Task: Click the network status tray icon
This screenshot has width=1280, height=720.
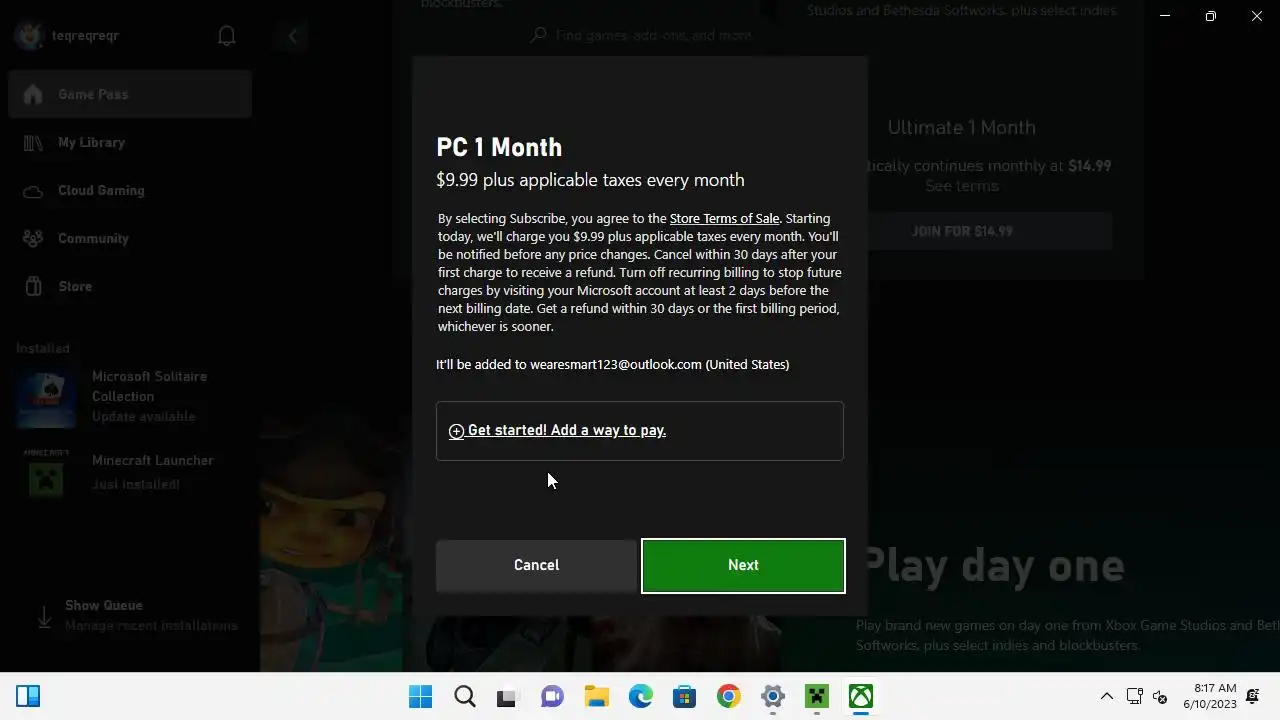Action: coord(1134,697)
